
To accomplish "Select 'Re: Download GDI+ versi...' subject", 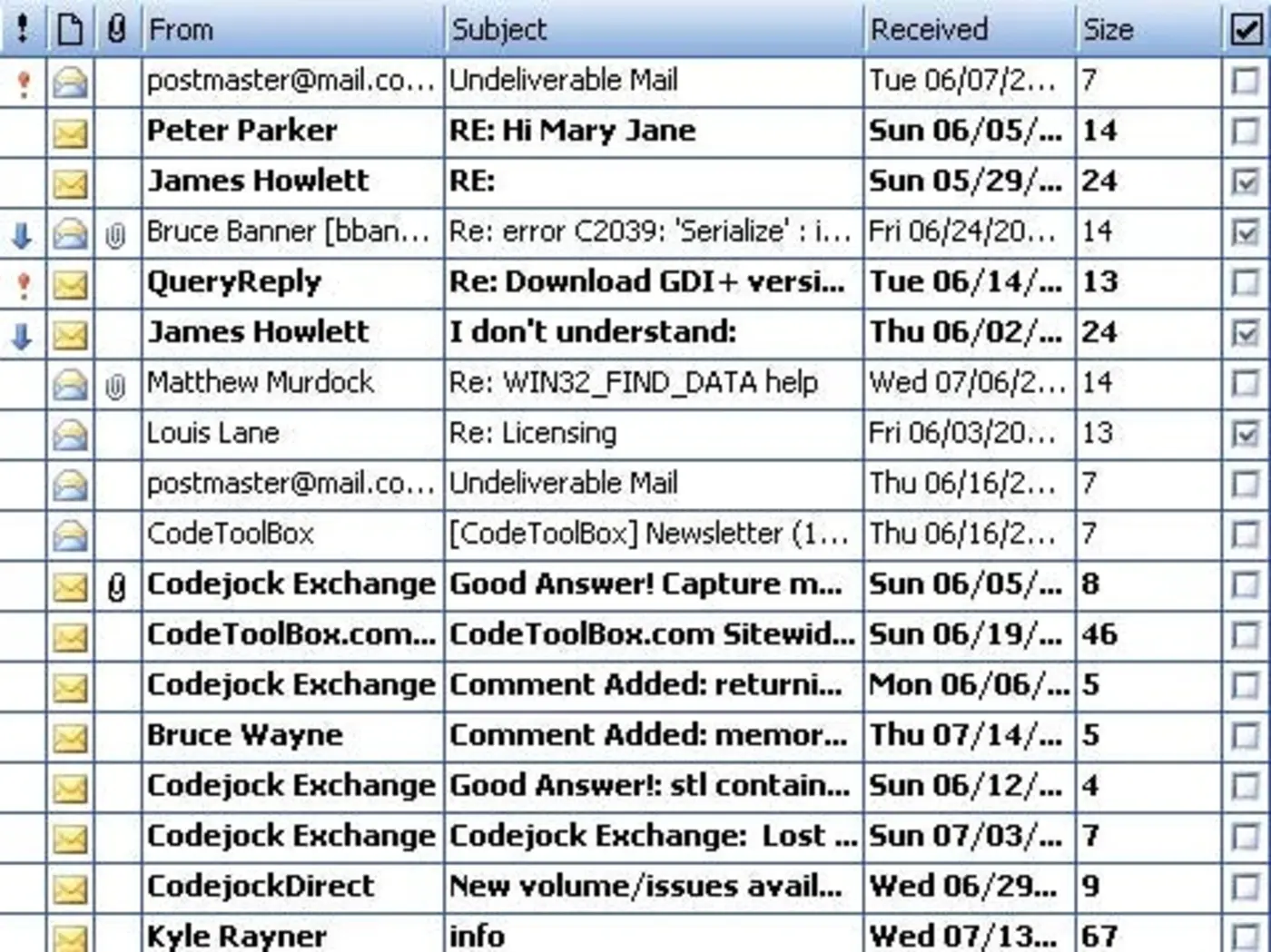I will pyautogui.click(x=647, y=282).
